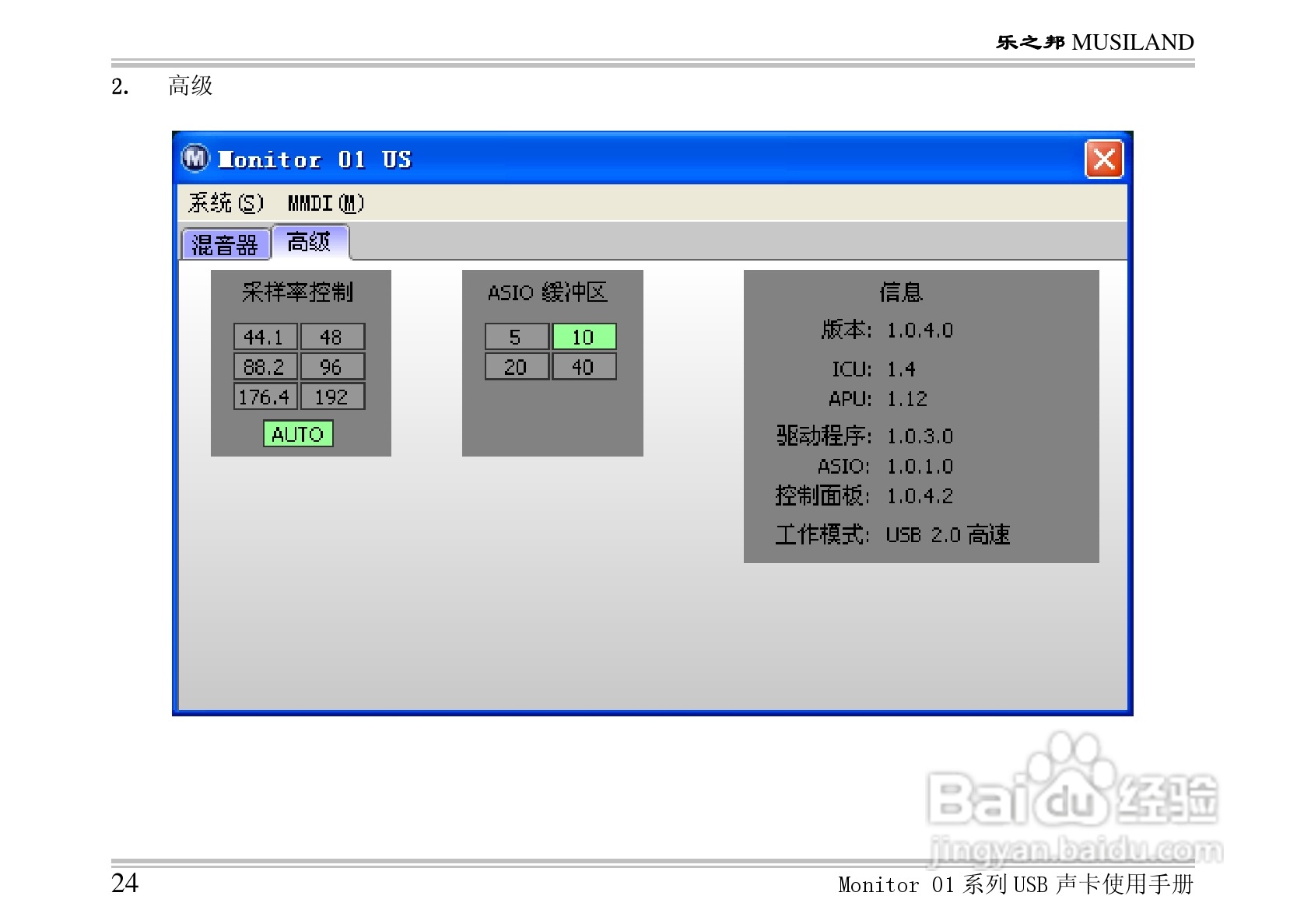1304x924 pixels.
Task: Click the 采样率控制 panel heading
Action: coord(298,292)
